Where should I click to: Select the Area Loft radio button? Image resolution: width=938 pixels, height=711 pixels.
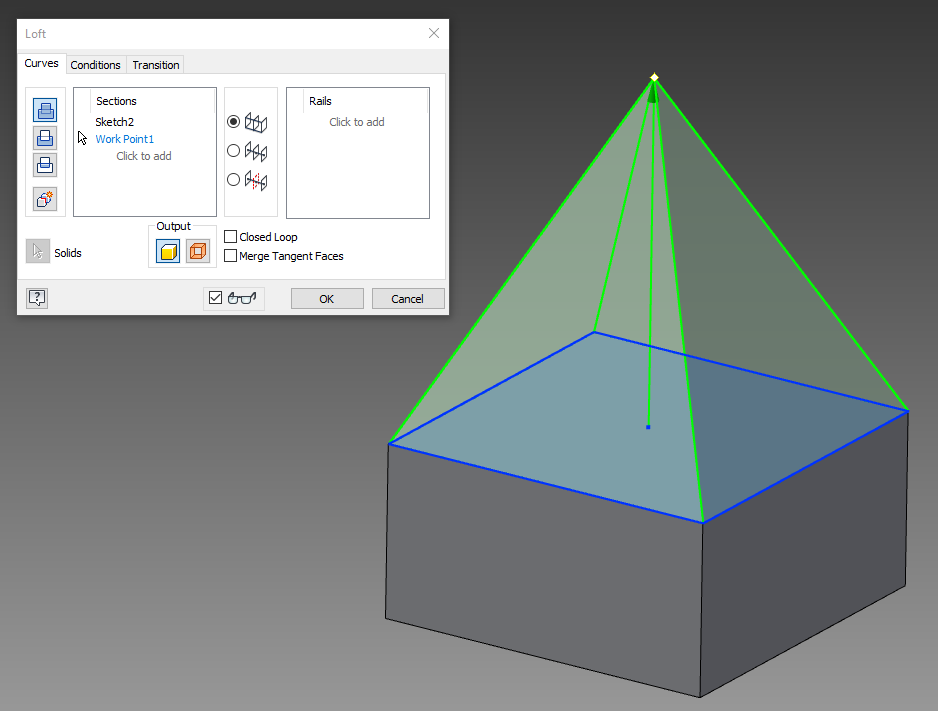click(x=232, y=180)
